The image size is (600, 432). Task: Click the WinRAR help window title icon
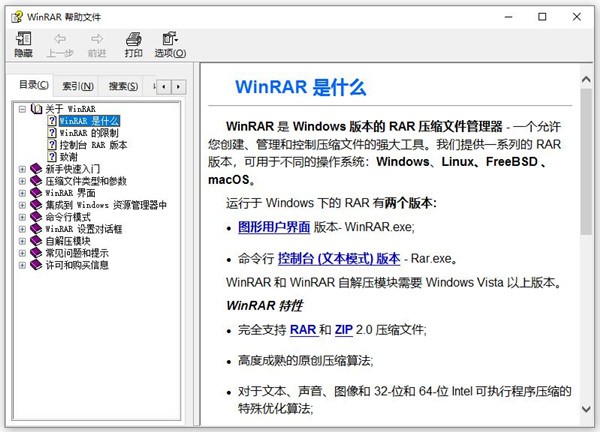coord(16,17)
